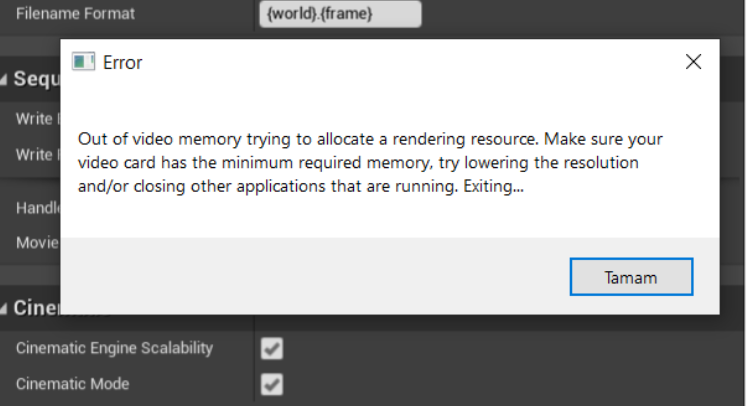The width and height of the screenshot is (752, 406).
Task: Click the Sequ section header text
Action: click(37, 79)
